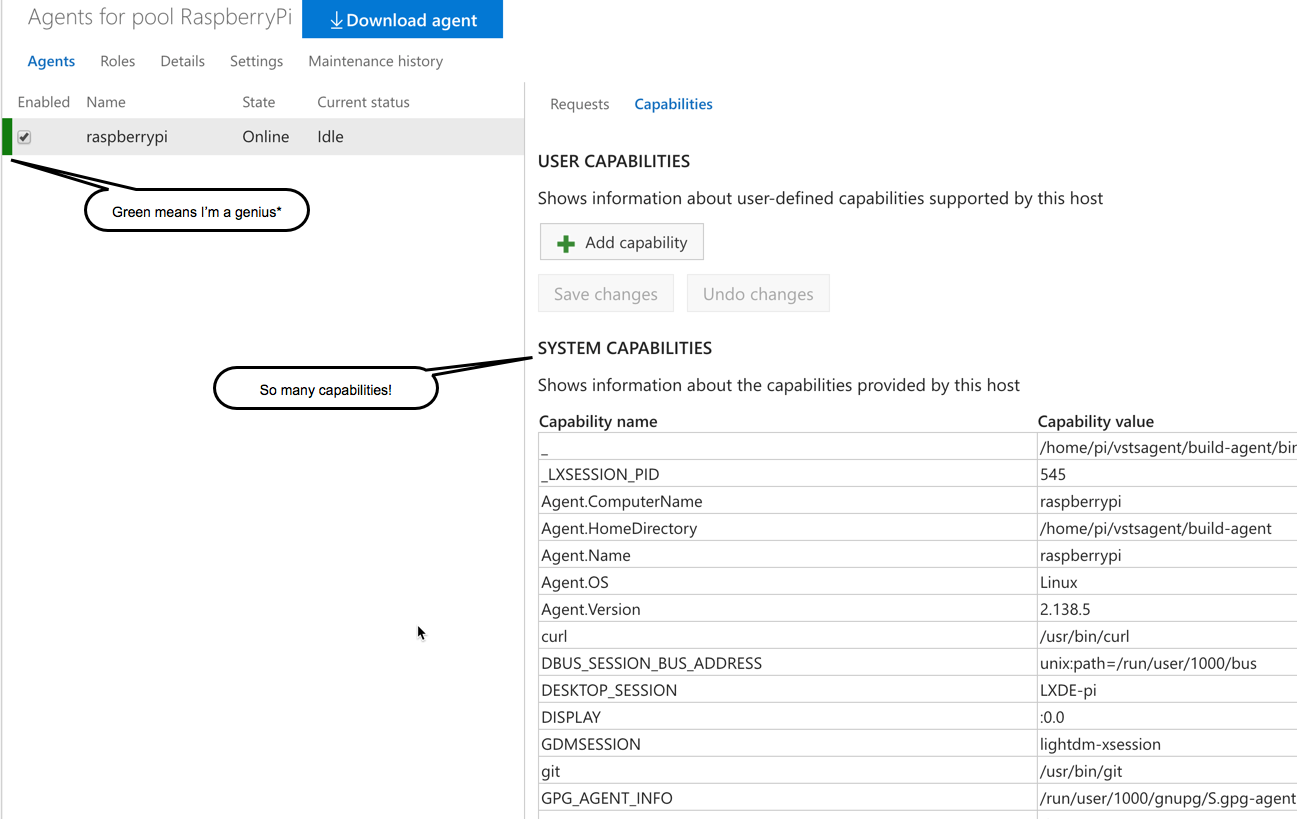Select the raspberrypi agent name
This screenshot has height=821, width=1297.
(x=127, y=137)
